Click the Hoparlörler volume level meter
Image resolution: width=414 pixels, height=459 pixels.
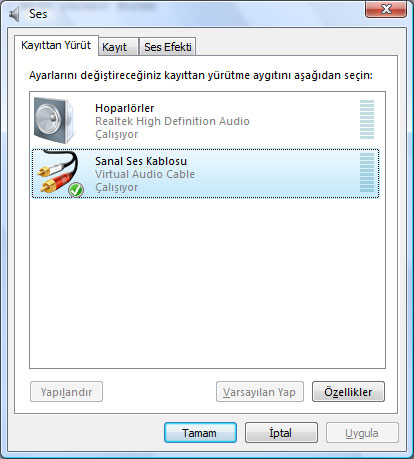367,119
